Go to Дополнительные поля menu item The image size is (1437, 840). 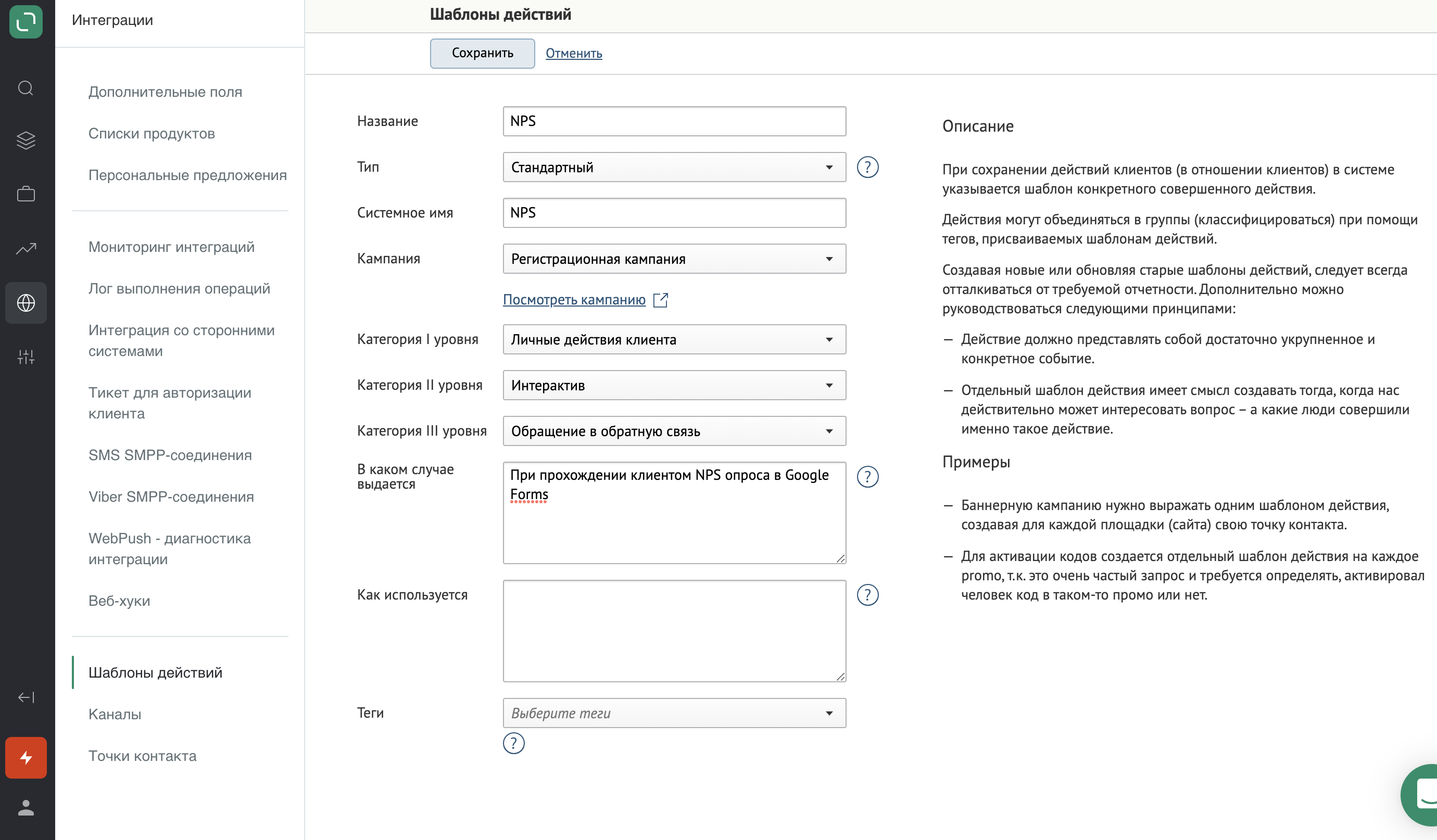(x=166, y=92)
